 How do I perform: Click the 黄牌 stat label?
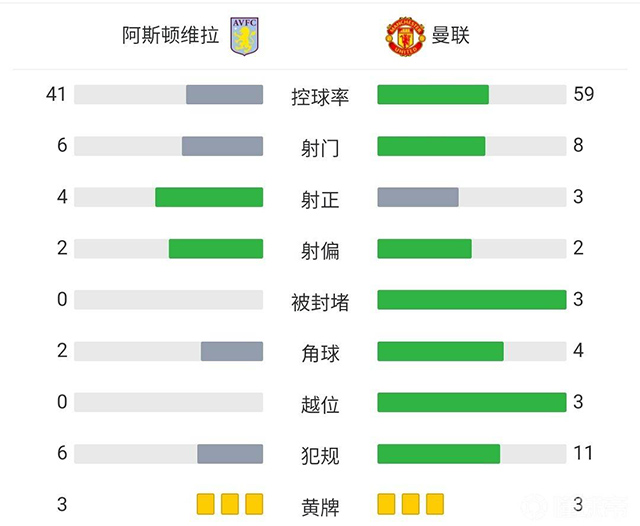(x=320, y=506)
